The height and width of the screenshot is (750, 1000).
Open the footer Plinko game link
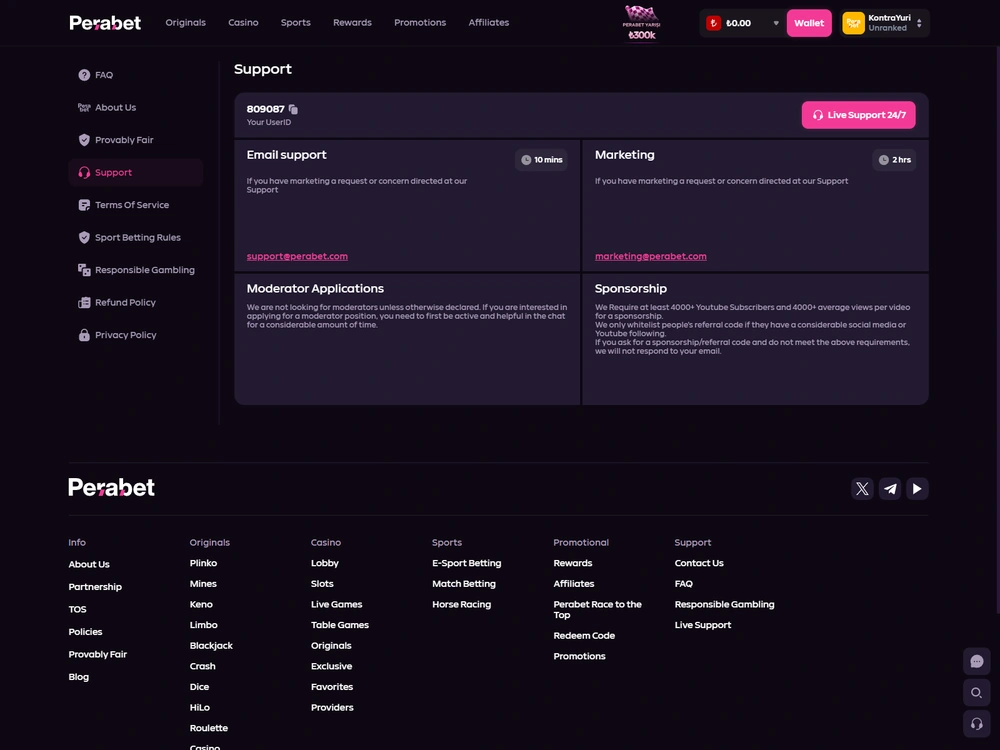coord(203,563)
